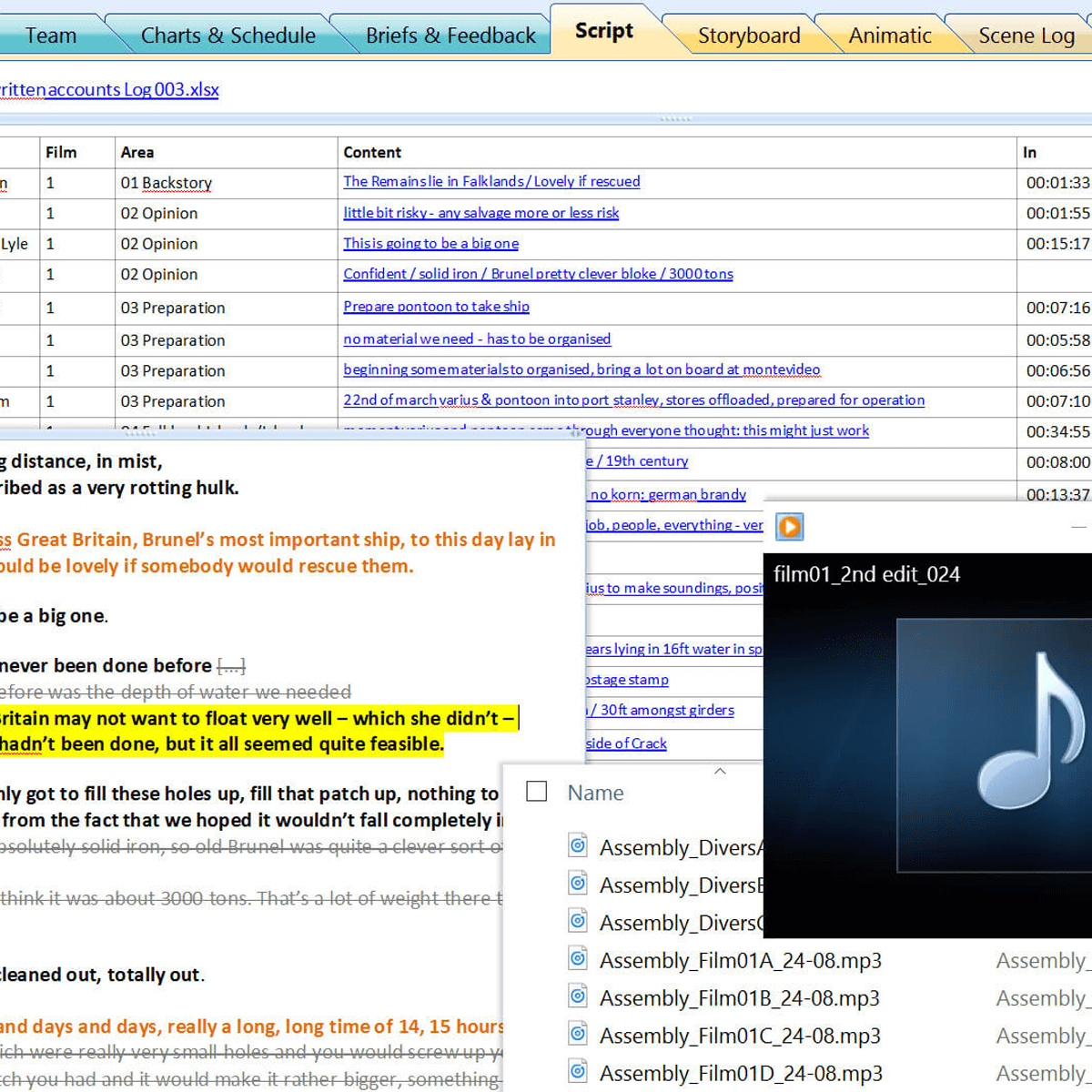Click the Assembly_DiversA audio file icon
The height and width of the screenshot is (1092, 1092).
(577, 845)
